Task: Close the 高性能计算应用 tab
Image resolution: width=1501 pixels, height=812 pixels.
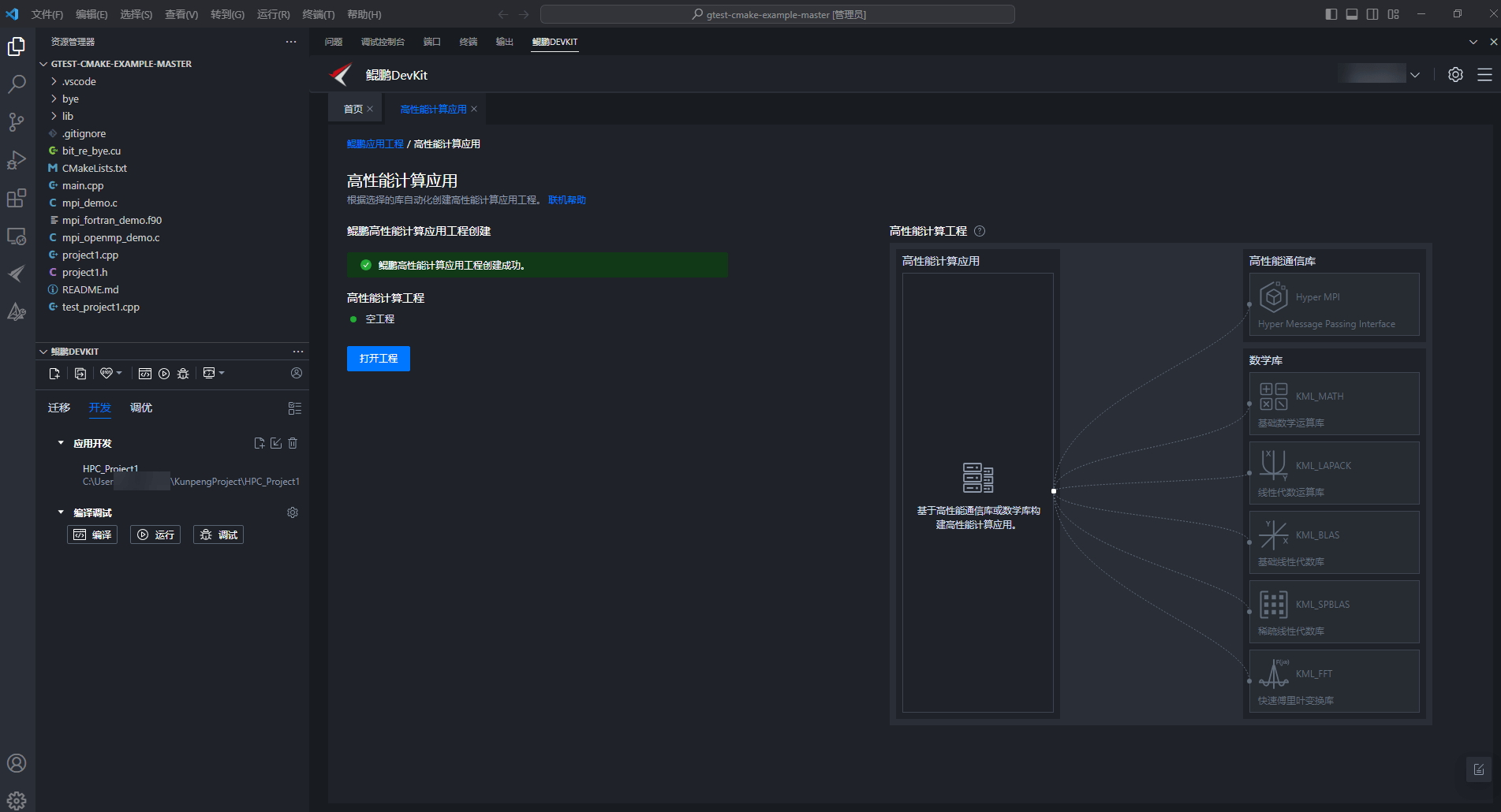Action: (x=474, y=109)
